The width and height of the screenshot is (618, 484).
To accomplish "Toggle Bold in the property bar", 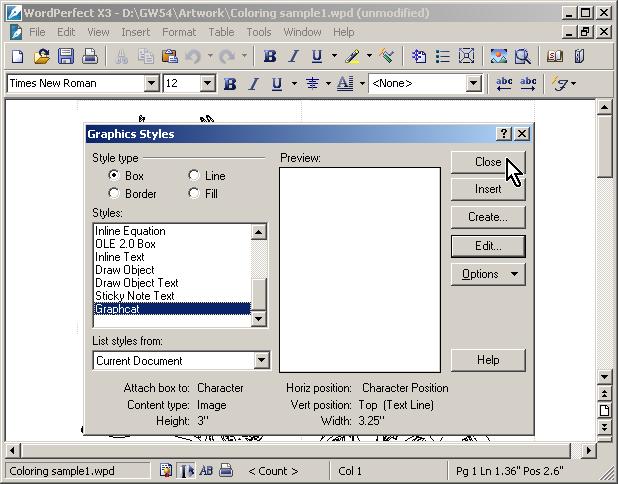I will [x=230, y=84].
